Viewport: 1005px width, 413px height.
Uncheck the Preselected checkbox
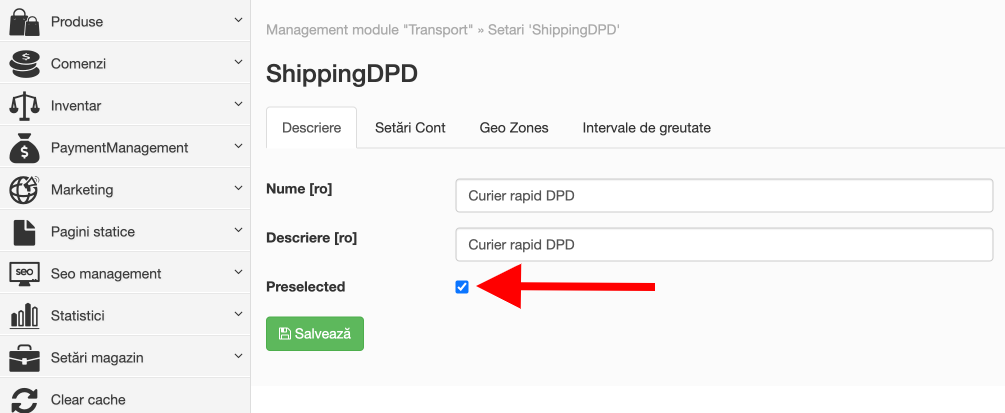[x=461, y=287]
